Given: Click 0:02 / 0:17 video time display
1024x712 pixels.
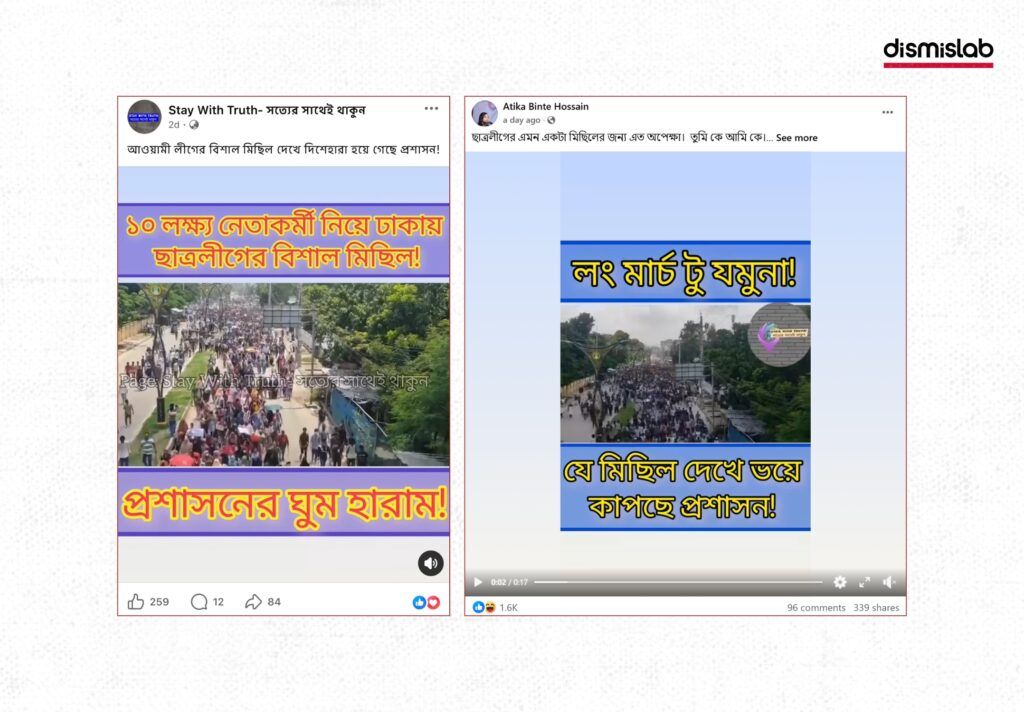Looking at the screenshot, I should 509,582.
